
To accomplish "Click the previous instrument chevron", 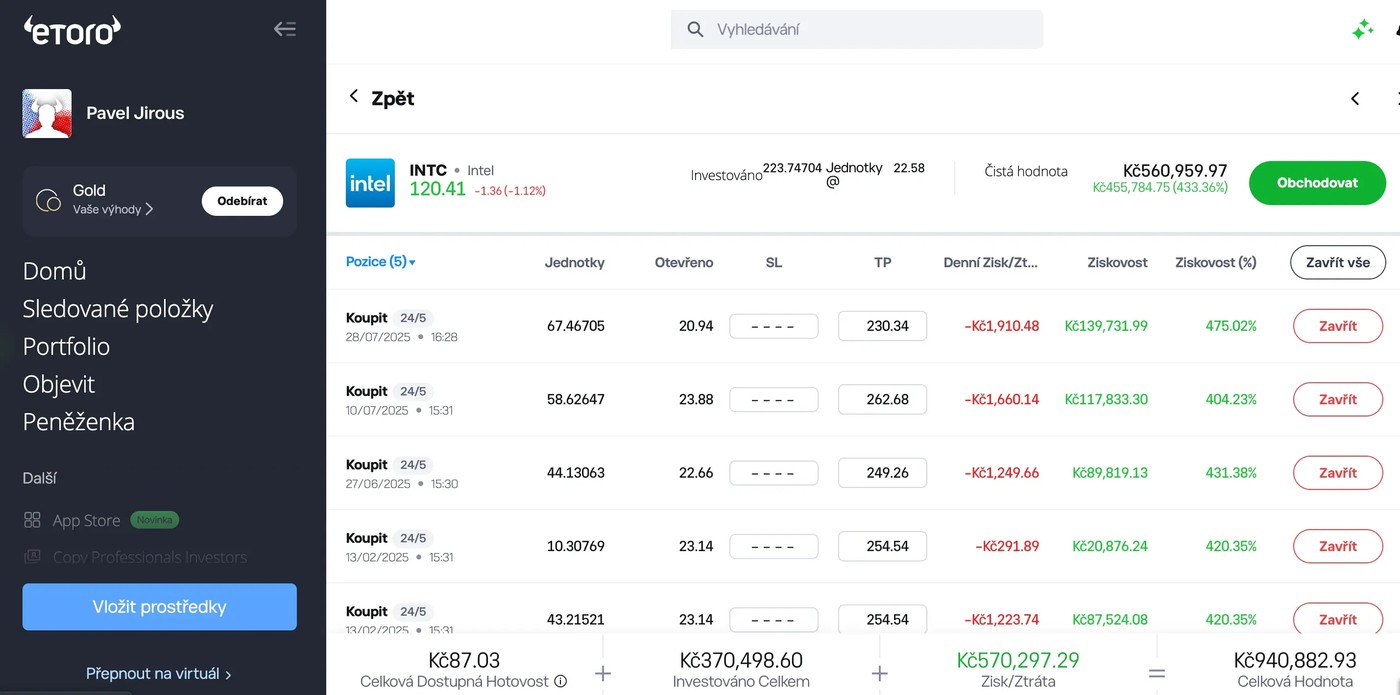I will (1355, 98).
